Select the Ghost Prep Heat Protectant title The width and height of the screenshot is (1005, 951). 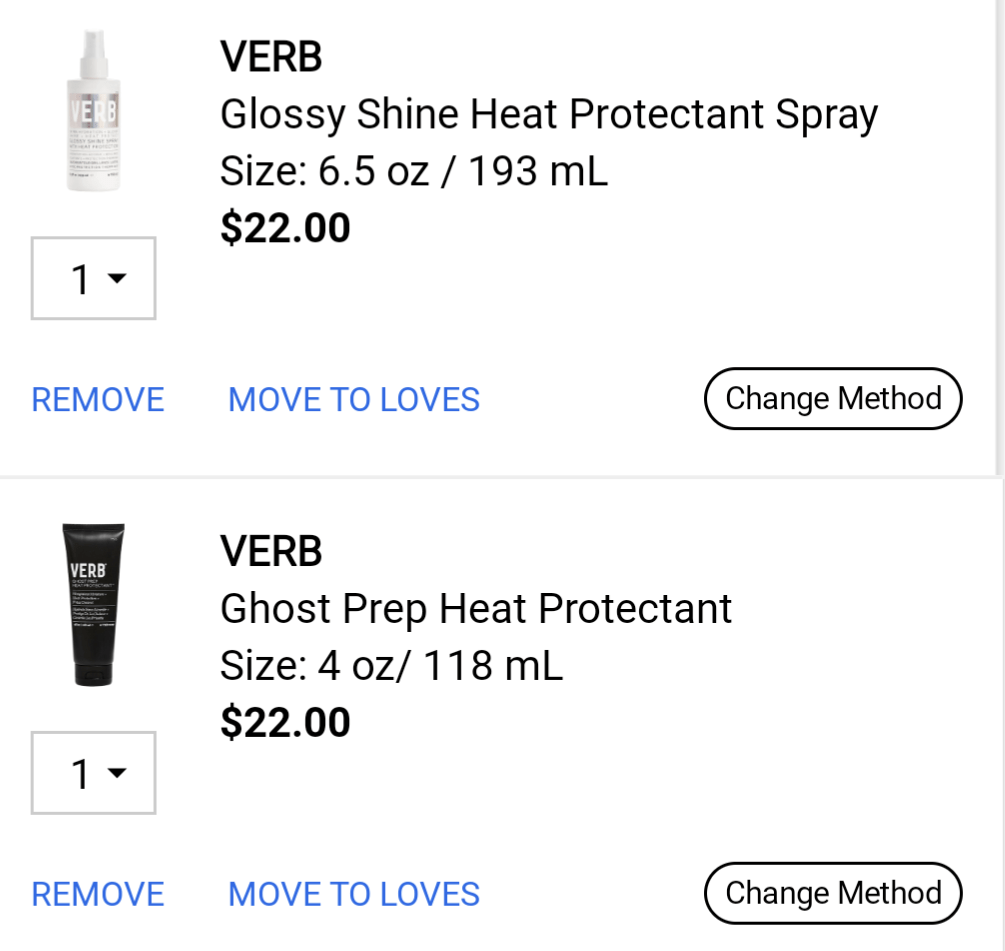tap(476, 608)
